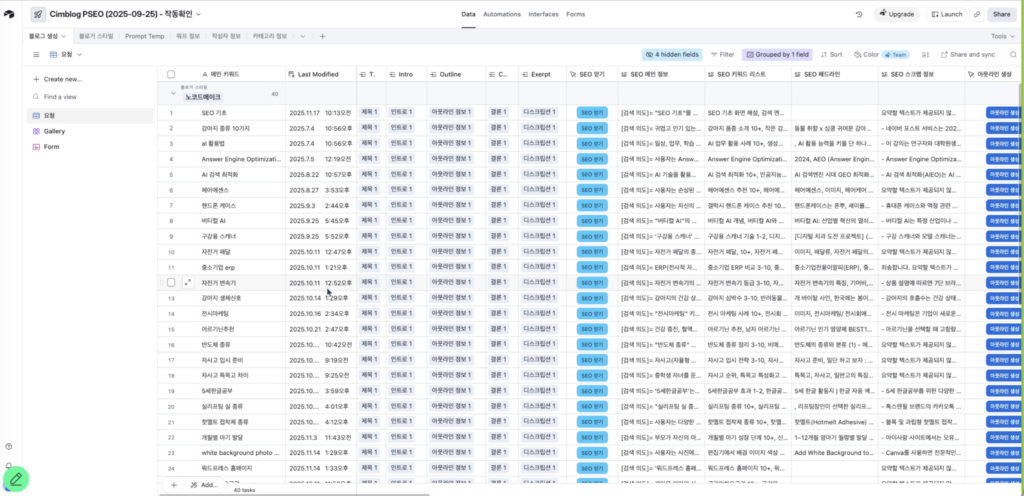Screen dimensions: 1024x496
Task: Click 아웃라인 생성 button in ai 활용법 row
Action: [x=1004, y=144]
